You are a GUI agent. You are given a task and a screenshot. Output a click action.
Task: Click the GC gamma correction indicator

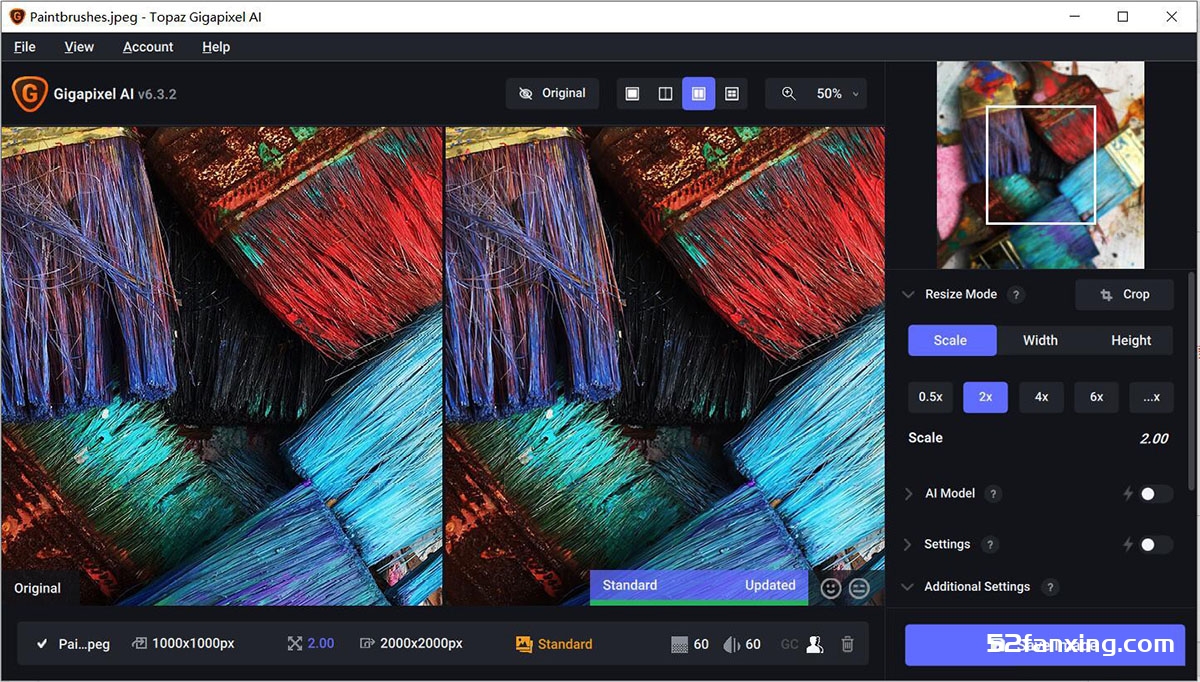point(789,645)
